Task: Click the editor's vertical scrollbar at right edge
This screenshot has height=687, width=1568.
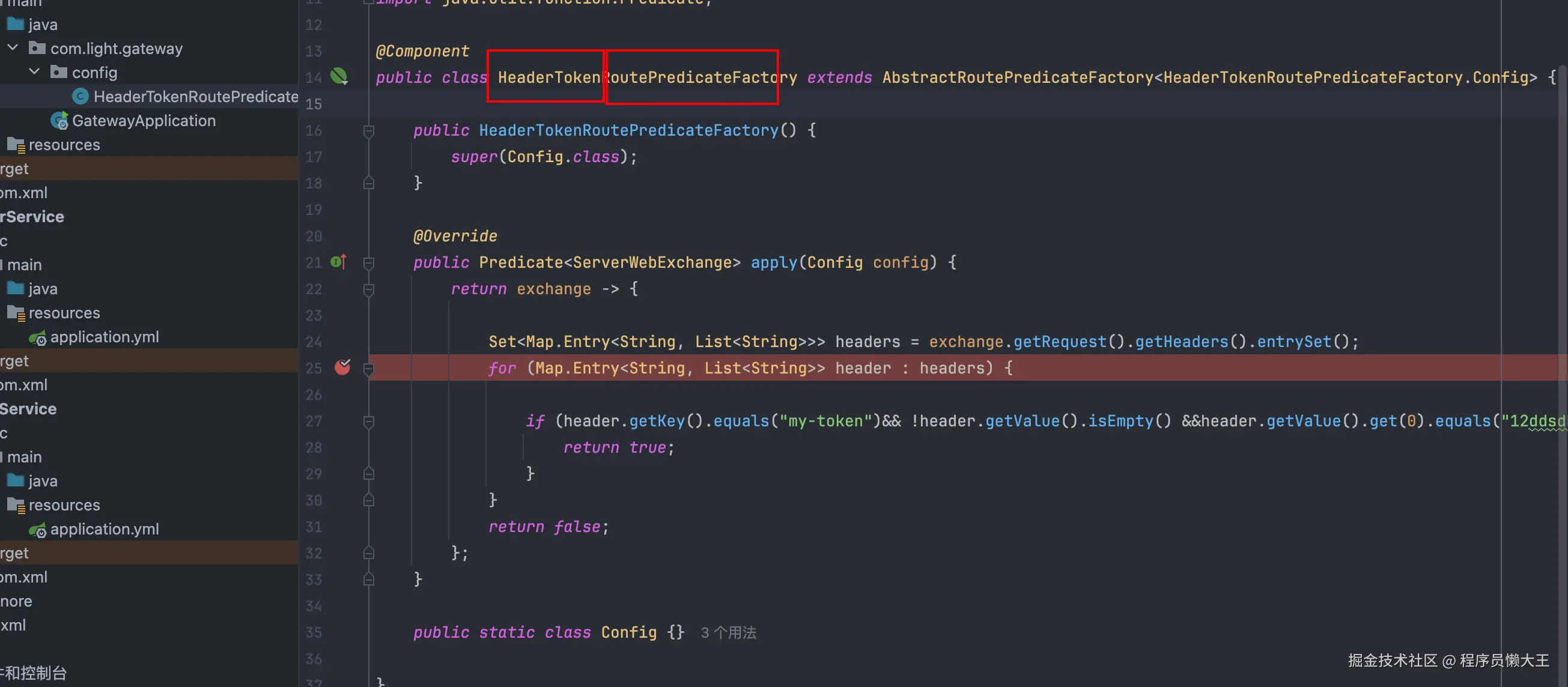Action: pyautogui.click(x=1562, y=243)
